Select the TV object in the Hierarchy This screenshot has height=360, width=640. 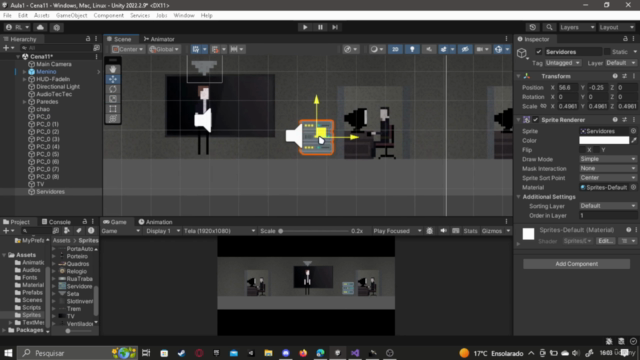coord(40,184)
